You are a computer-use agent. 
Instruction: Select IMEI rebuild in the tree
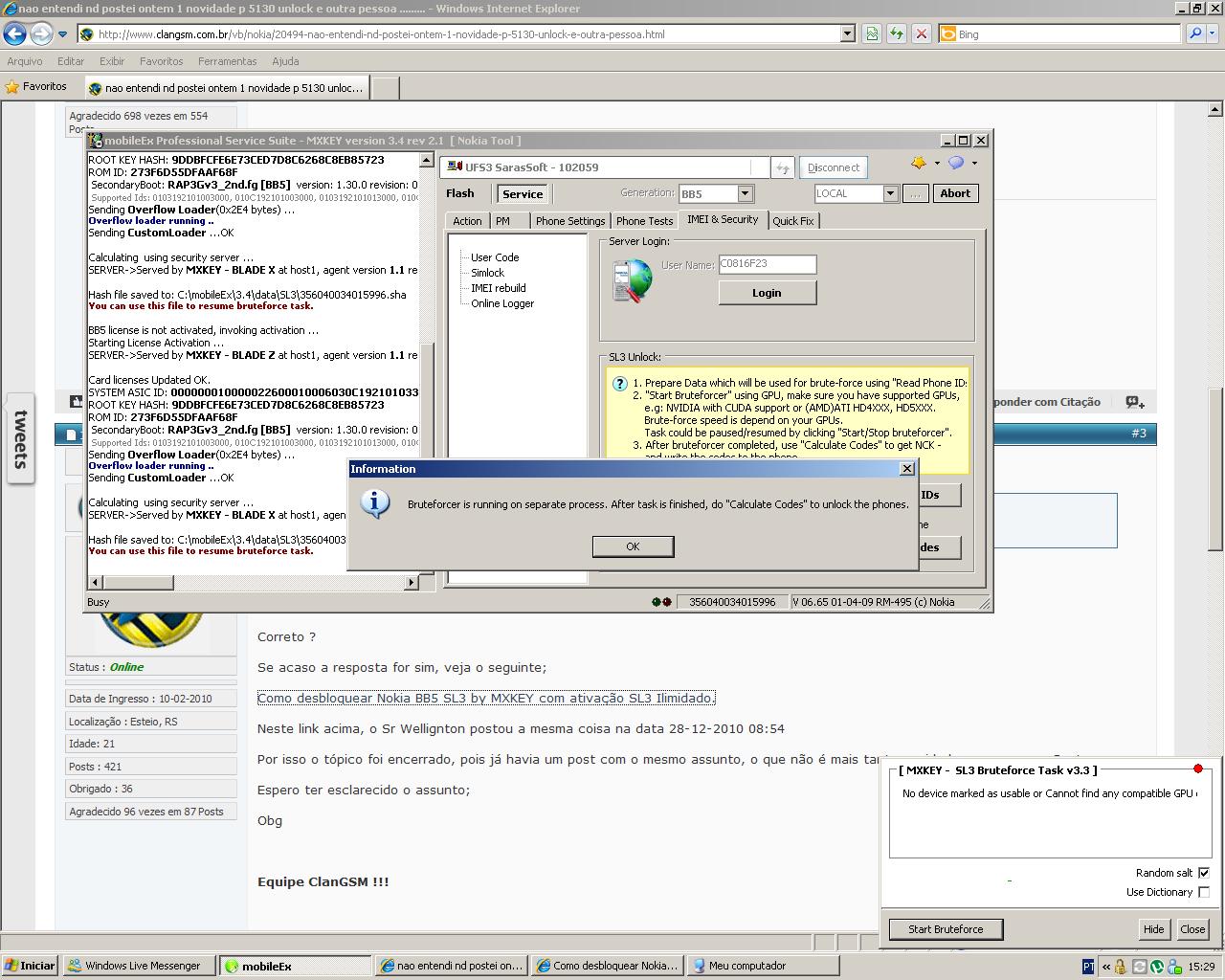click(x=498, y=288)
